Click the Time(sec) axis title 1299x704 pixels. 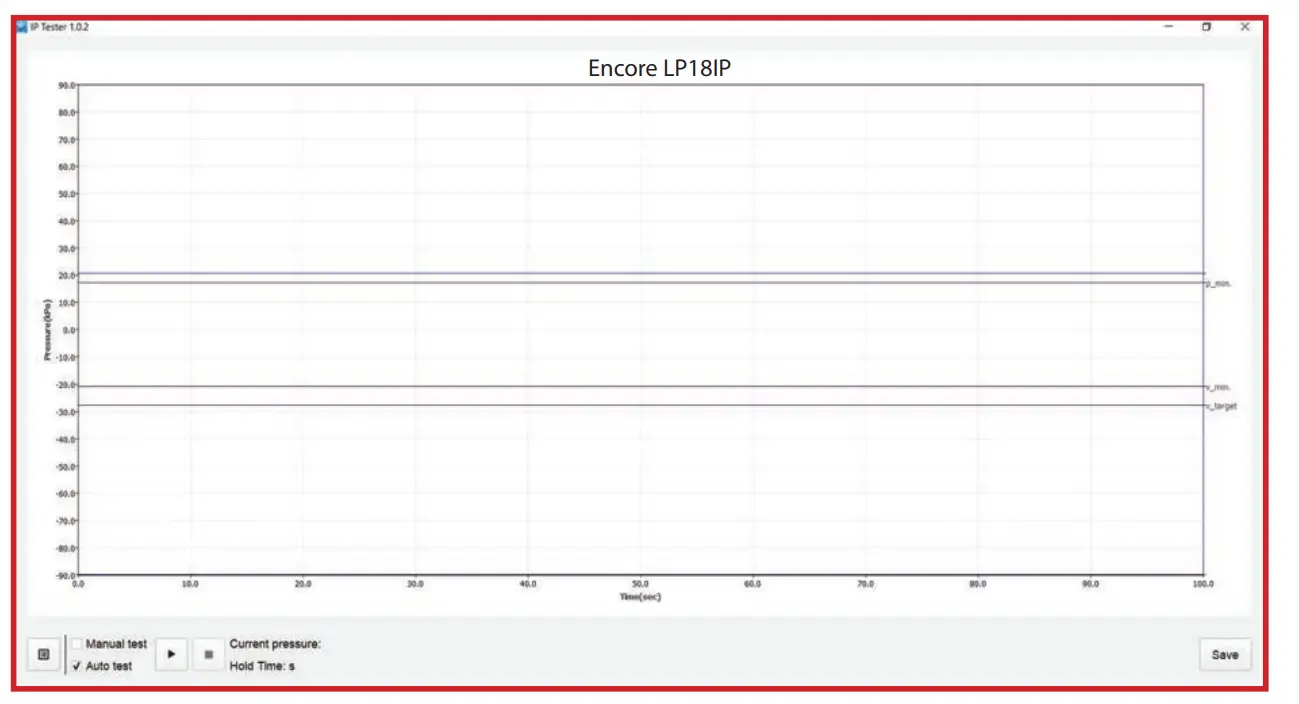point(640,596)
